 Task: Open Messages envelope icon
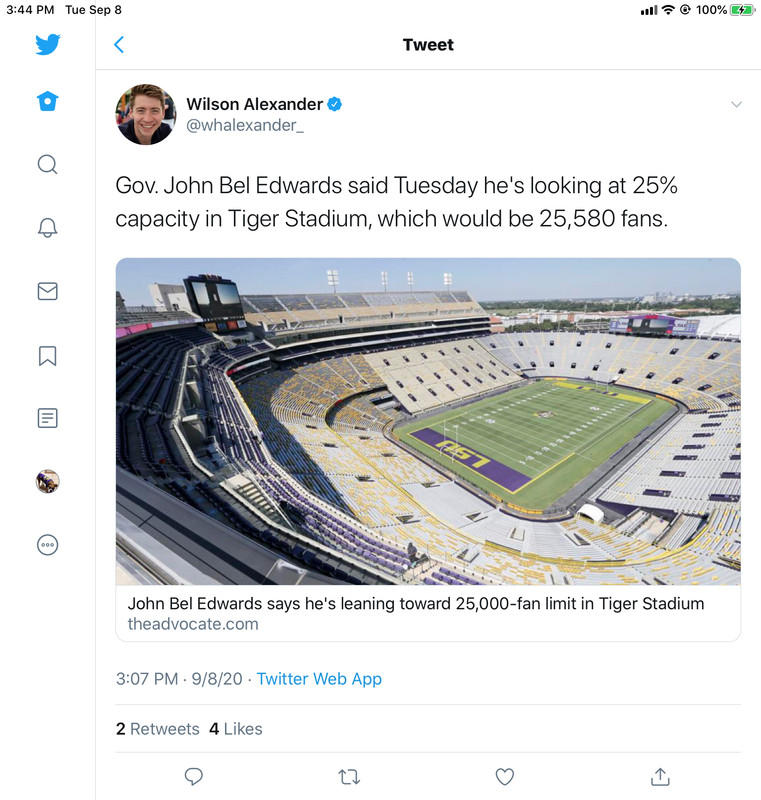pyautogui.click(x=47, y=291)
